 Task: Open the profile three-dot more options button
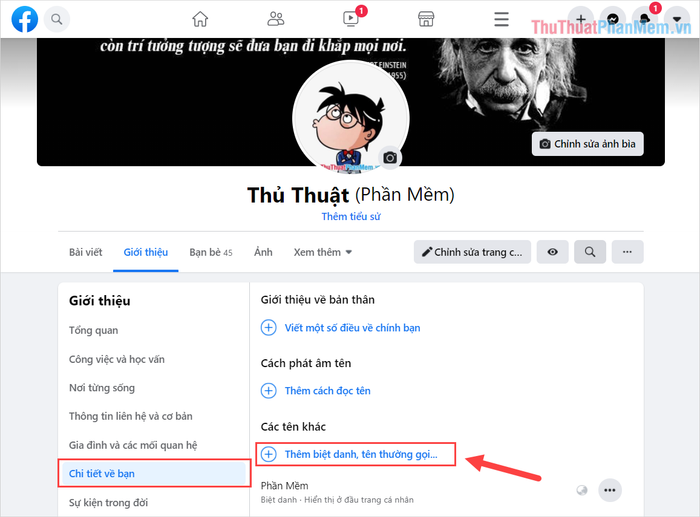[627, 252]
